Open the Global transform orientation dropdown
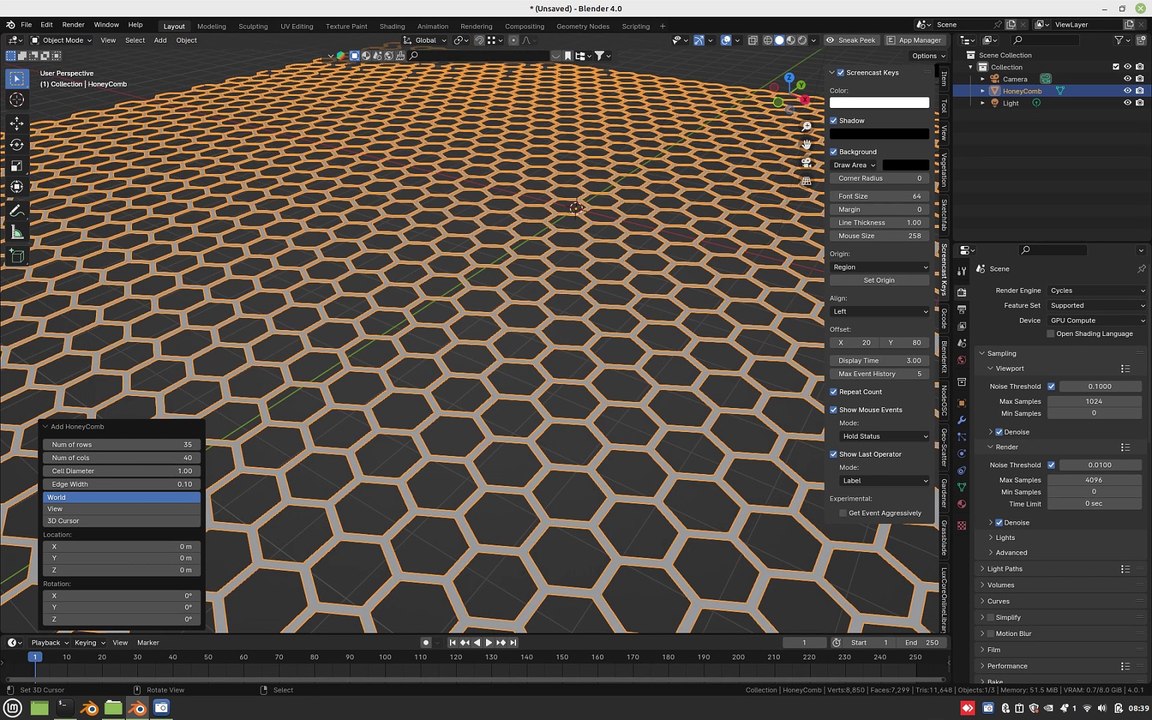The height and width of the screenshot is (720, 1152). coord(425,40)
